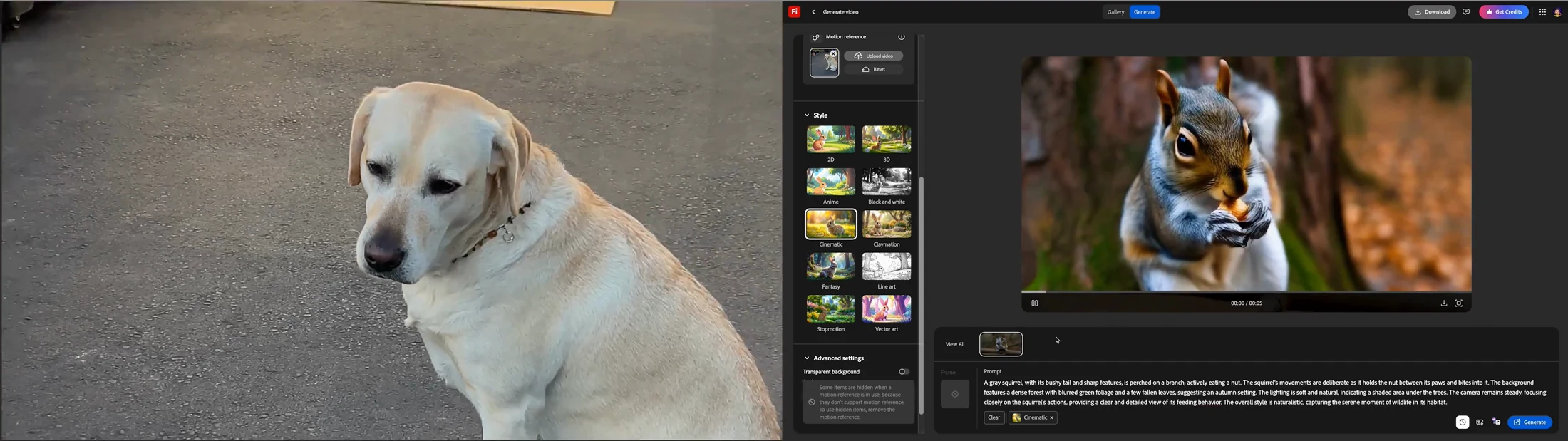
Task: Remove the Cinematic style tag
Action: coord(1051,417)
